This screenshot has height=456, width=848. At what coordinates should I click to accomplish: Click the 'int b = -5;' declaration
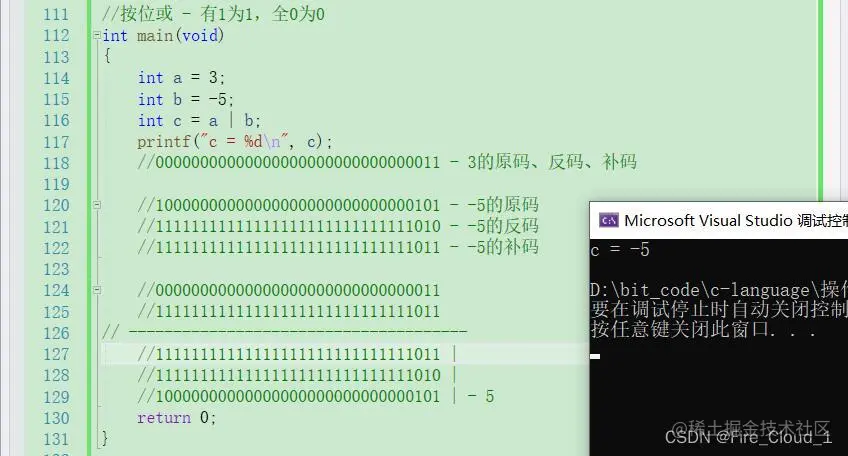186,100
